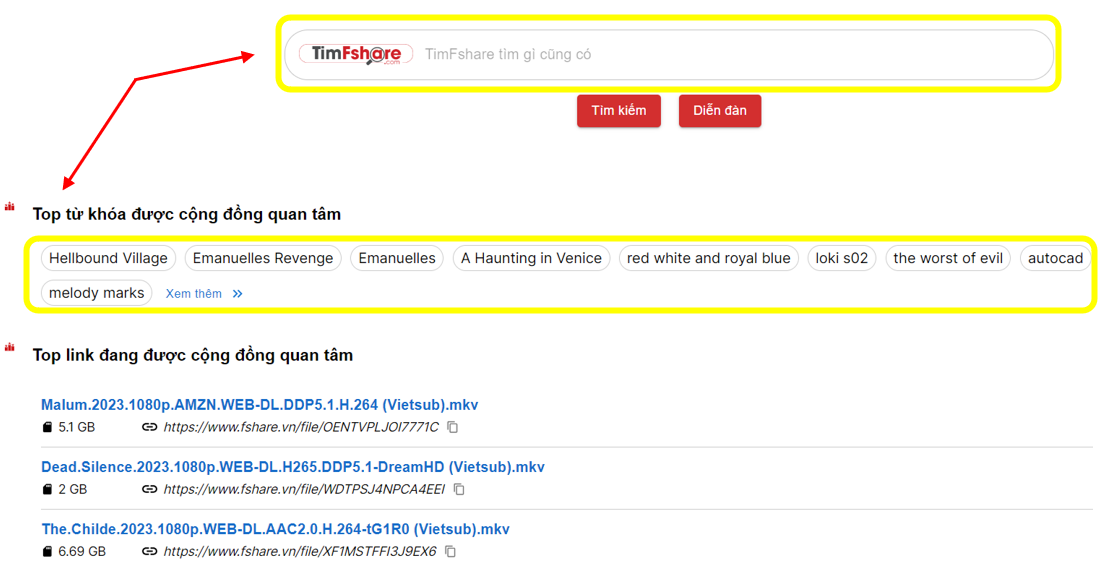1101x565 pixels.
Task: Click the TimFshare logo in search bar
Action: pos(356,54)
